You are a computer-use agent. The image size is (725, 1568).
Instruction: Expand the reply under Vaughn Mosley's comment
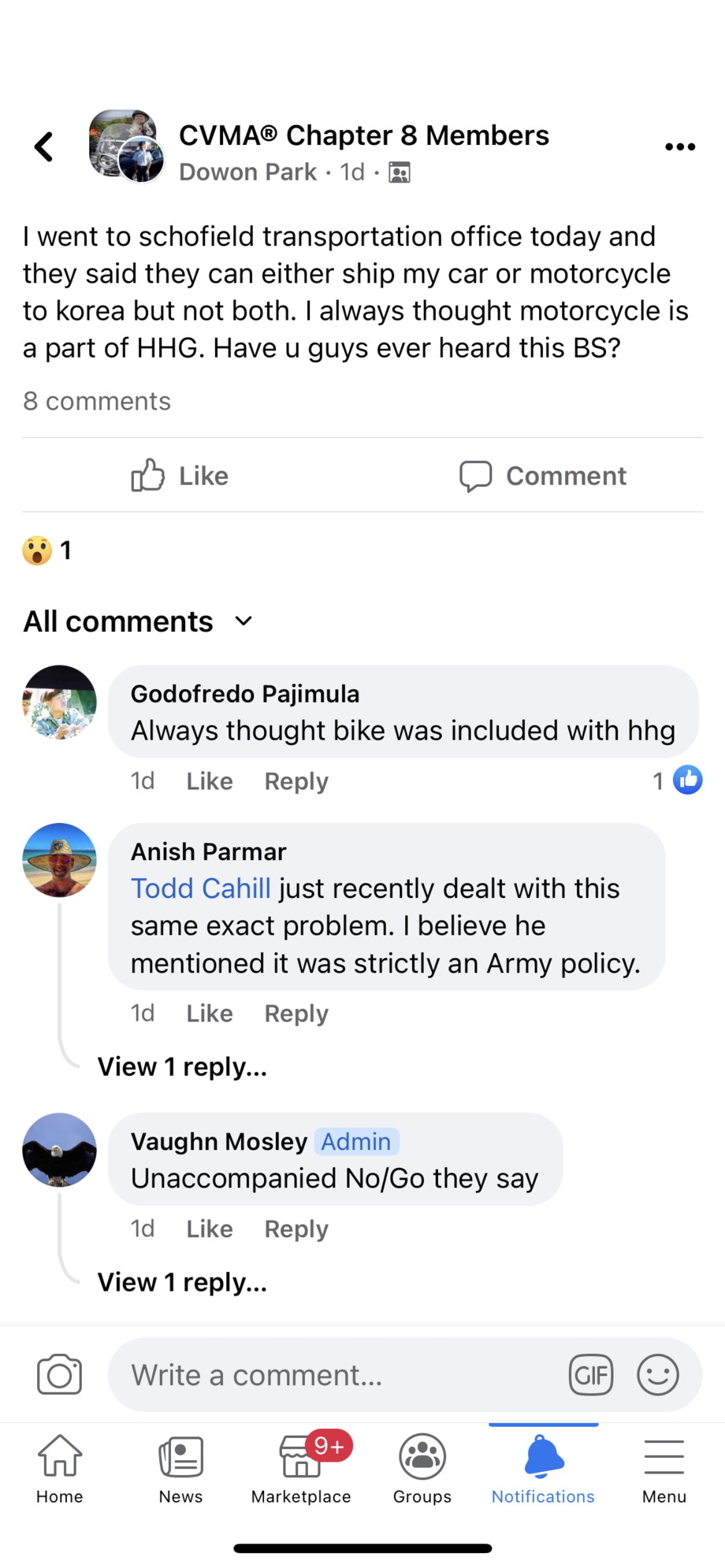point(182,1282)
